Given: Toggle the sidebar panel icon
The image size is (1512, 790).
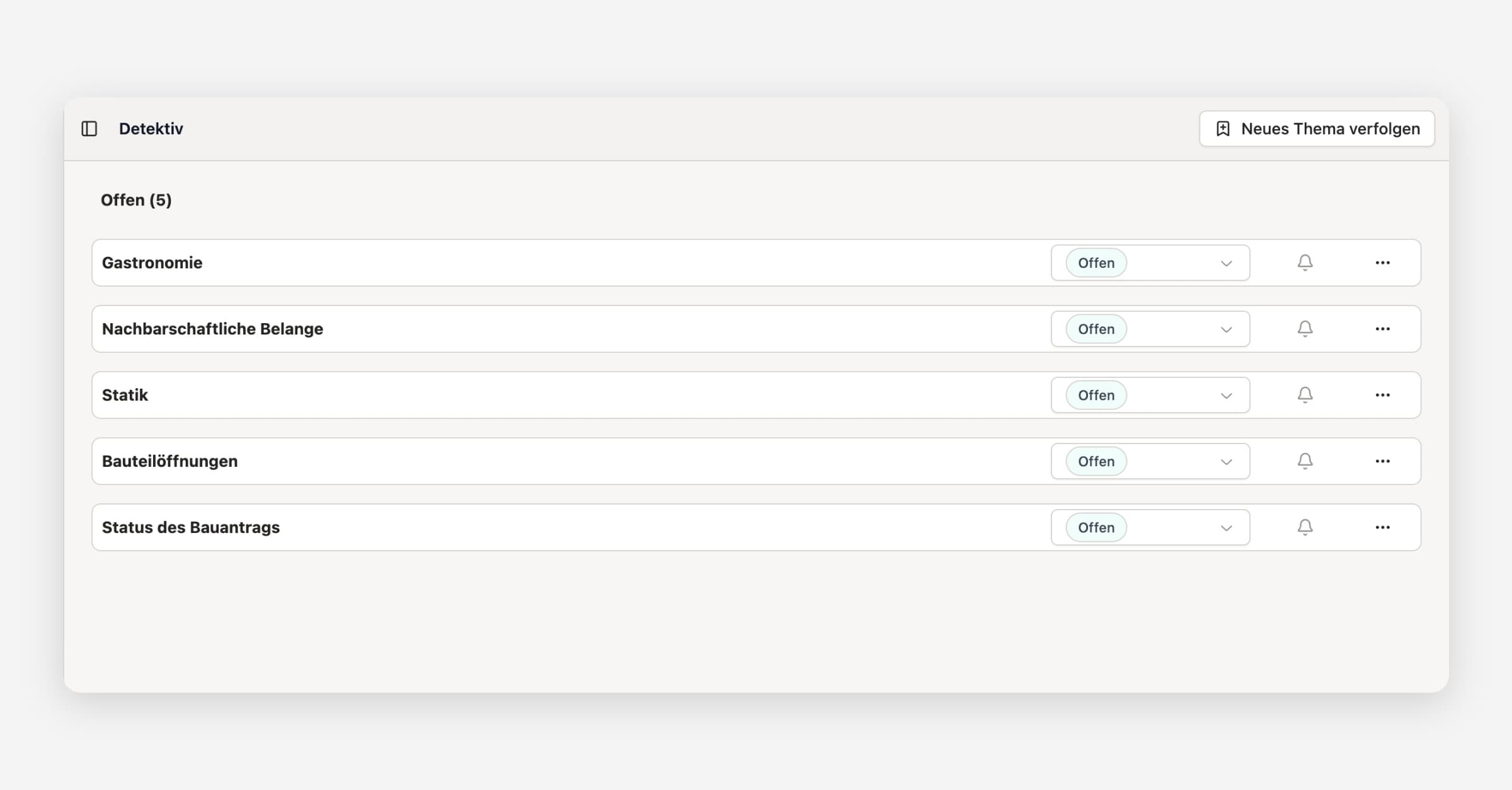Looking at the screenshot, I should (89, 129).
